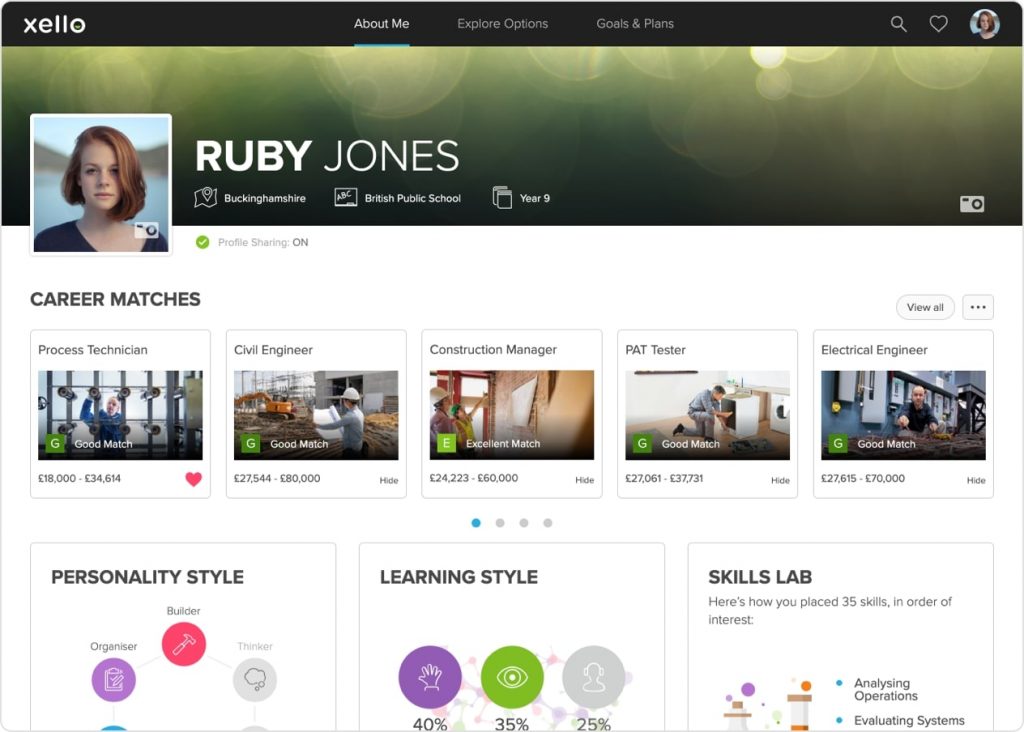Unfavorite Process Technician with pink heart

click(x=193, y=479)
